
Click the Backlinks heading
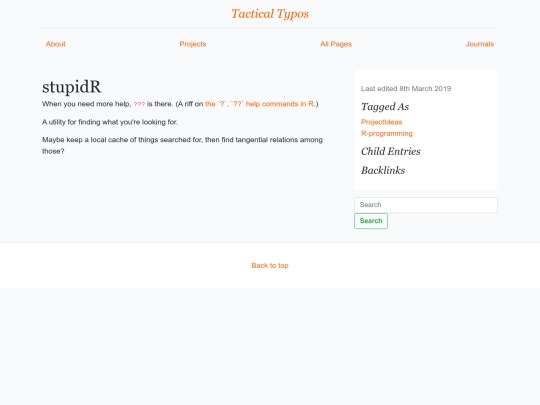pyautogui.click(x=383, y=170)
